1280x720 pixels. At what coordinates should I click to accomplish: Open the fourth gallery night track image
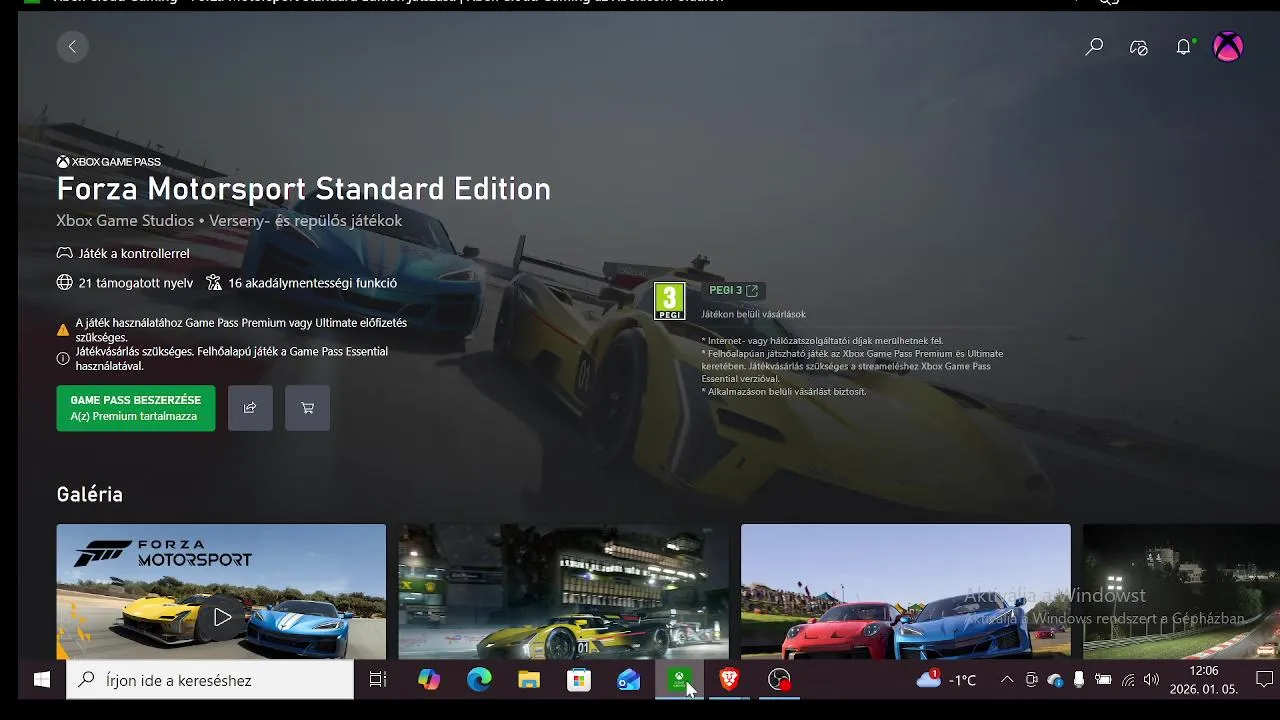[1181, 591]
